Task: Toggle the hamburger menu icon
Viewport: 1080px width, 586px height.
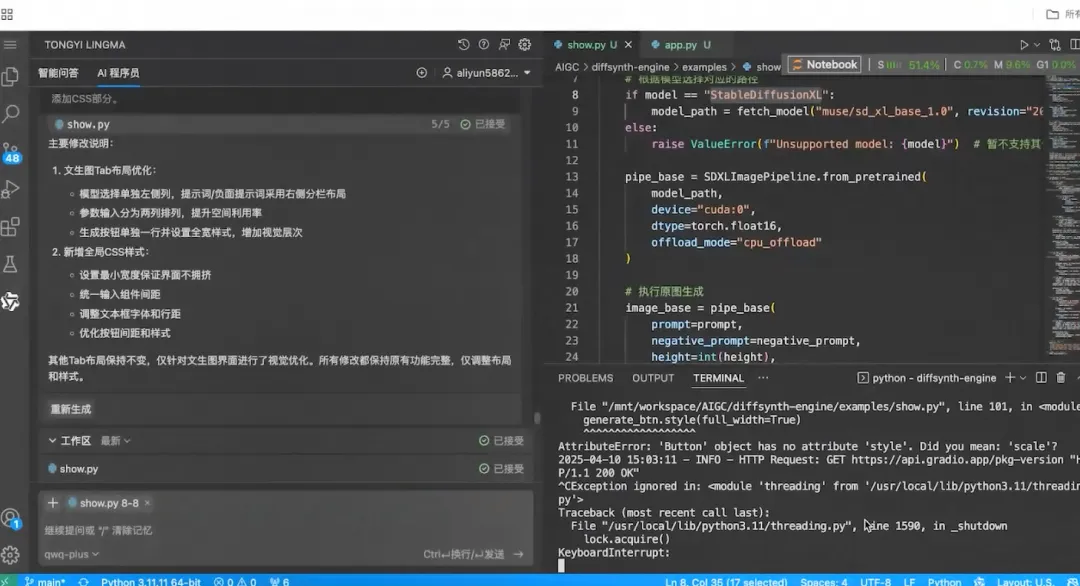Action: coord(10,45)
